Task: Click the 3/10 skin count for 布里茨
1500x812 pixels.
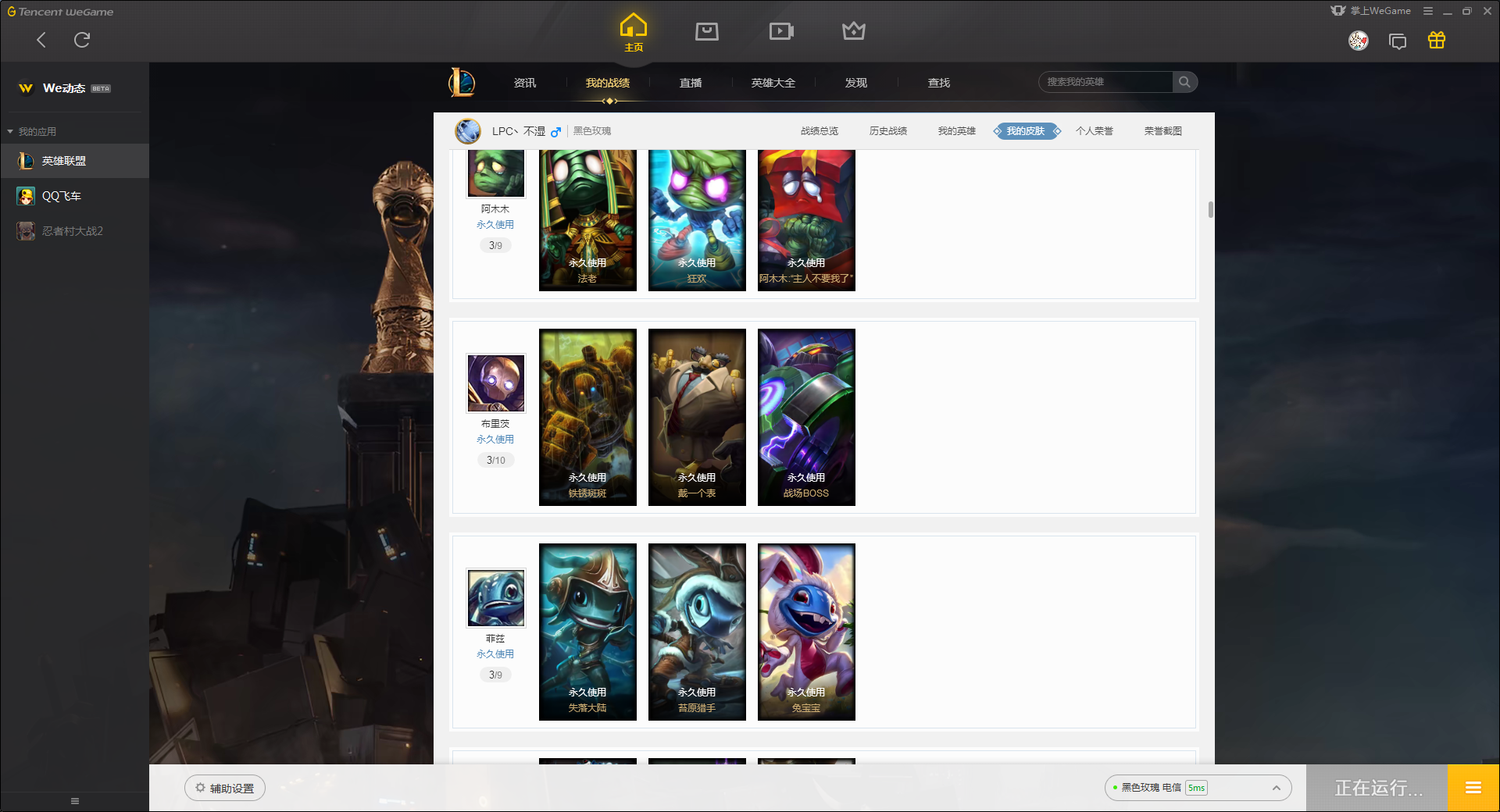Action: coord(496,461)
